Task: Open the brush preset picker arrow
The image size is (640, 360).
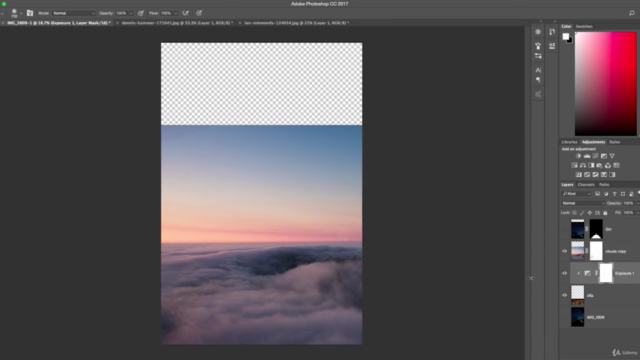Action: click(x=21, y=13)
